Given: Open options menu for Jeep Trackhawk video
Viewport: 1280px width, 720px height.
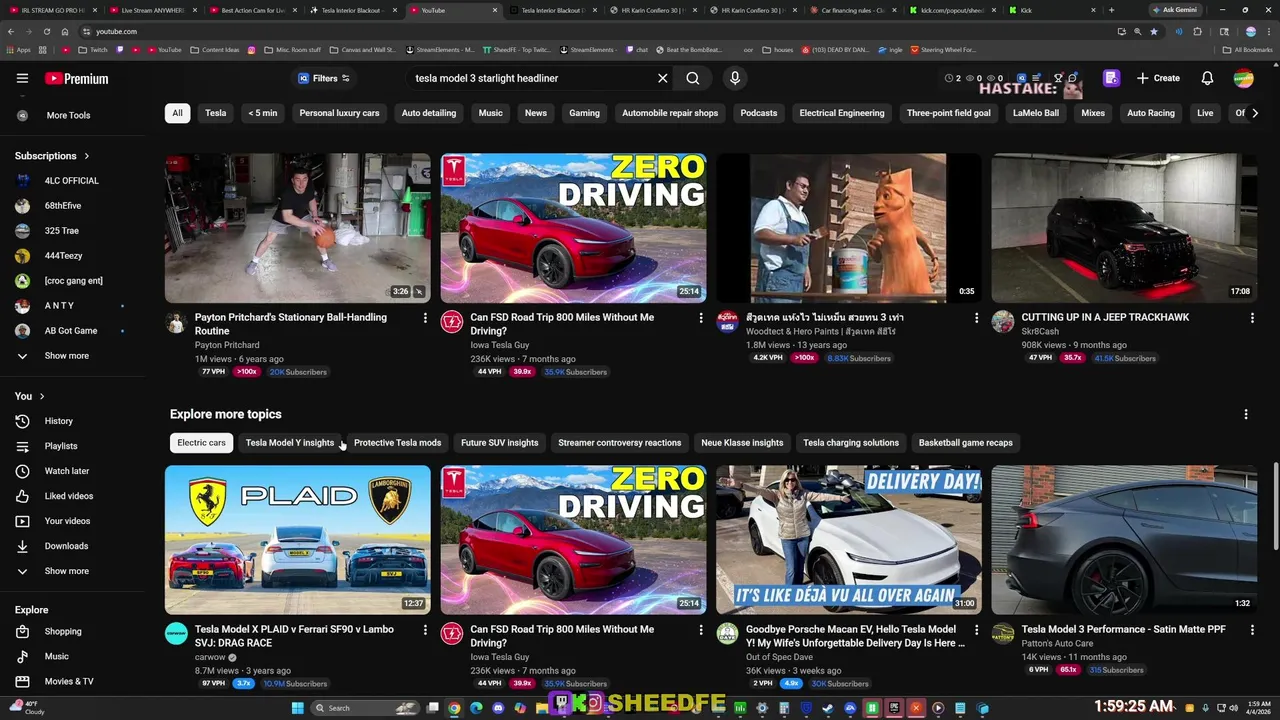Looking at the screenshot, I should point(1252,318).
